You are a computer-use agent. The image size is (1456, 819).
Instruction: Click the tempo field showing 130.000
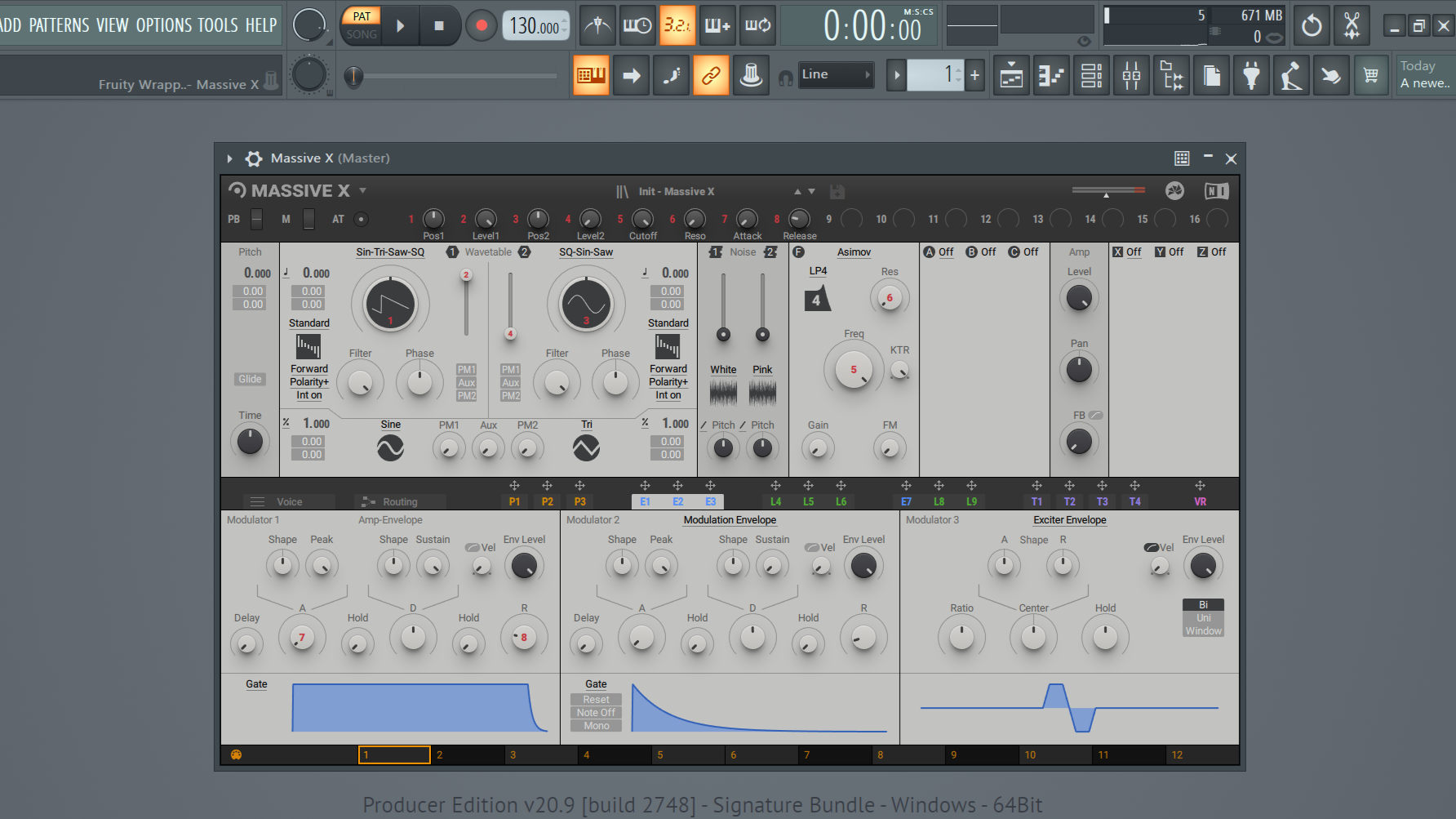pos(535,26)
